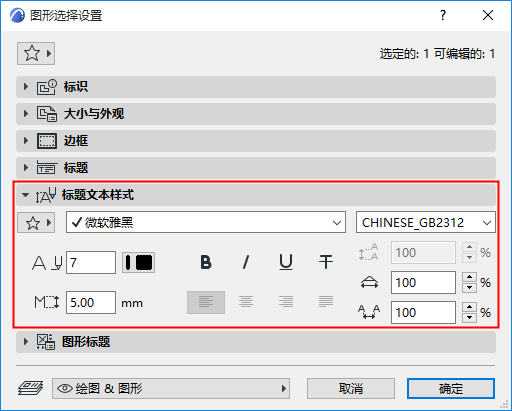Viewport: 512px width, 411px height.
Task: Click the 大小与外观 panel icon
Action: (47, 114)
